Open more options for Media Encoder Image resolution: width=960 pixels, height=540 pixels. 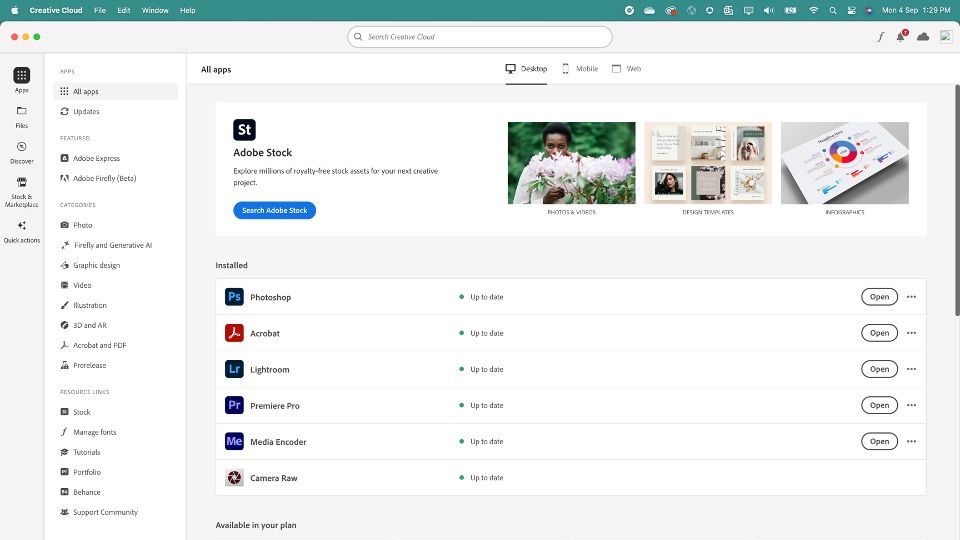912,441
